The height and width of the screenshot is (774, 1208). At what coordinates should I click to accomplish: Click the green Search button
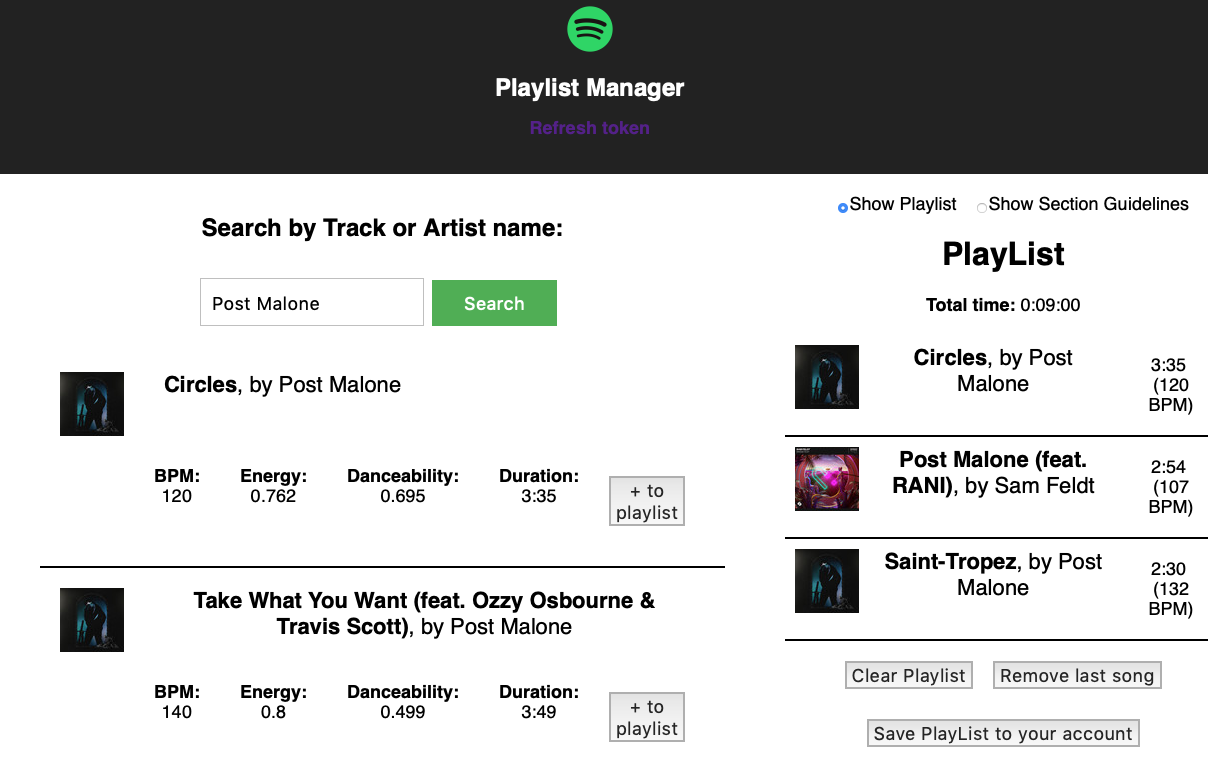pyautogui.click(x=494, y=303)
